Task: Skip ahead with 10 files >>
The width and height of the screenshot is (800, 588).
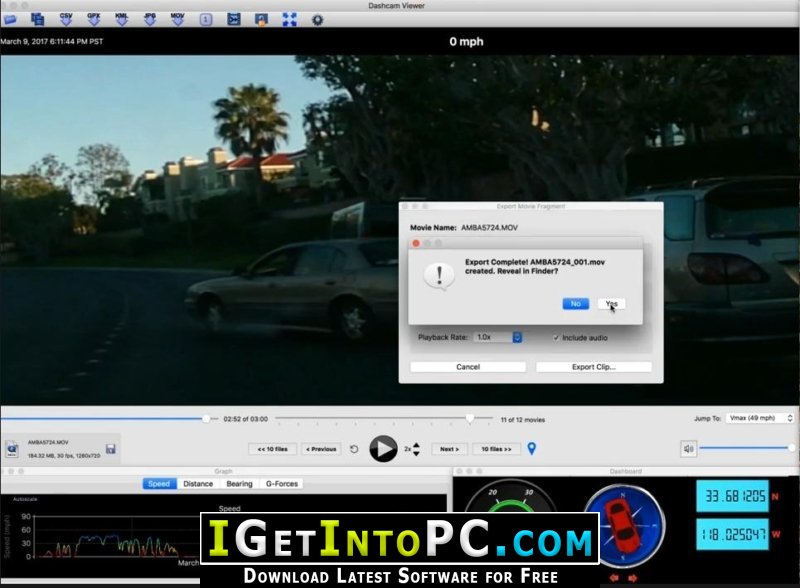Action: click(496, 449)
